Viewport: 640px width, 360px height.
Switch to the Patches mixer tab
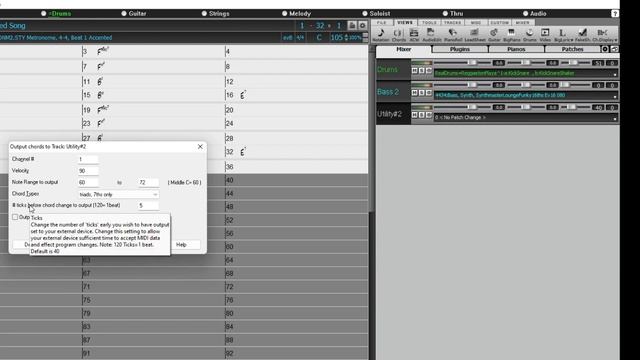(x=572, y=49)
